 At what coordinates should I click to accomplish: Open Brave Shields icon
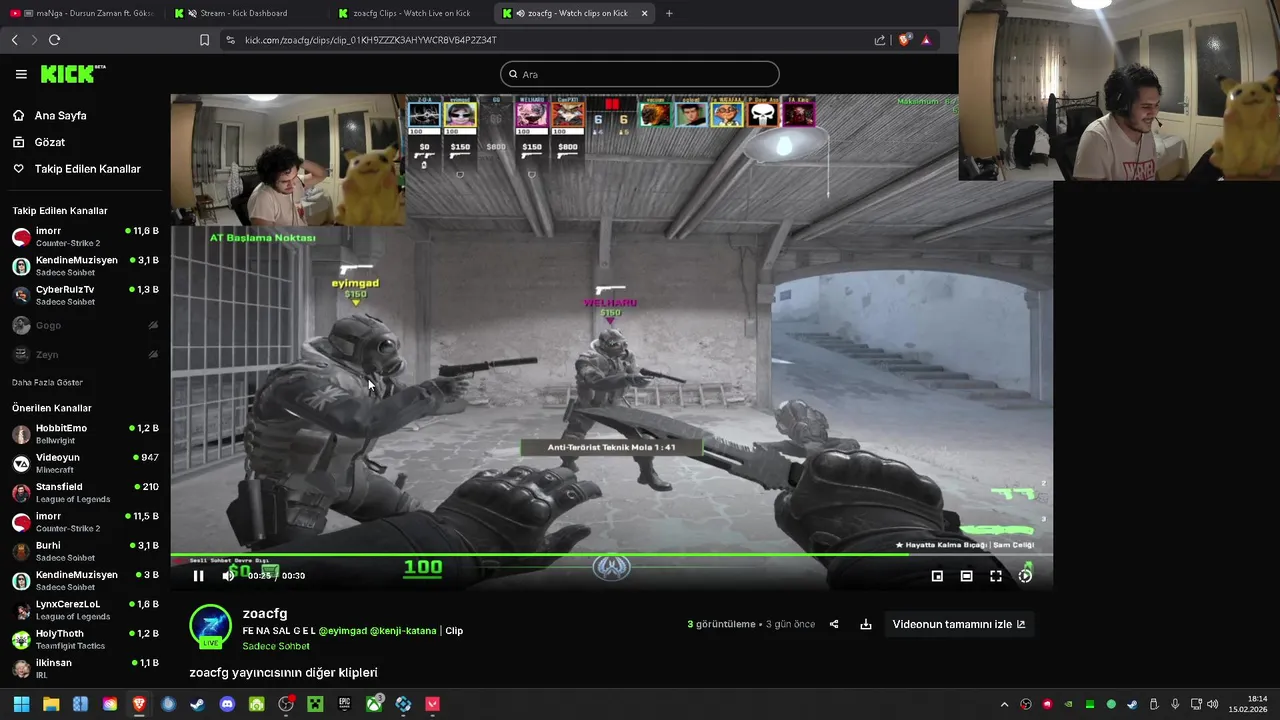905,40
